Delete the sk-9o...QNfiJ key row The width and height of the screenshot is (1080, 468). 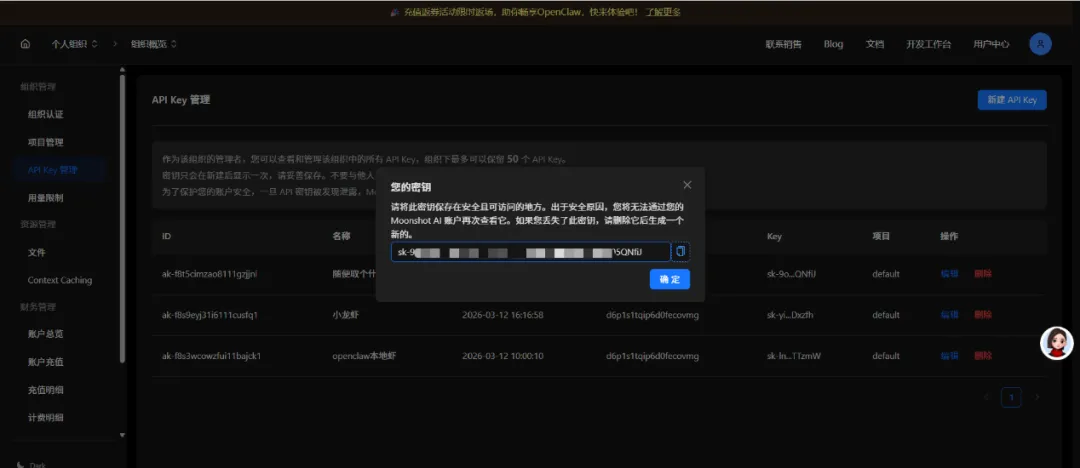coord(983,274)
